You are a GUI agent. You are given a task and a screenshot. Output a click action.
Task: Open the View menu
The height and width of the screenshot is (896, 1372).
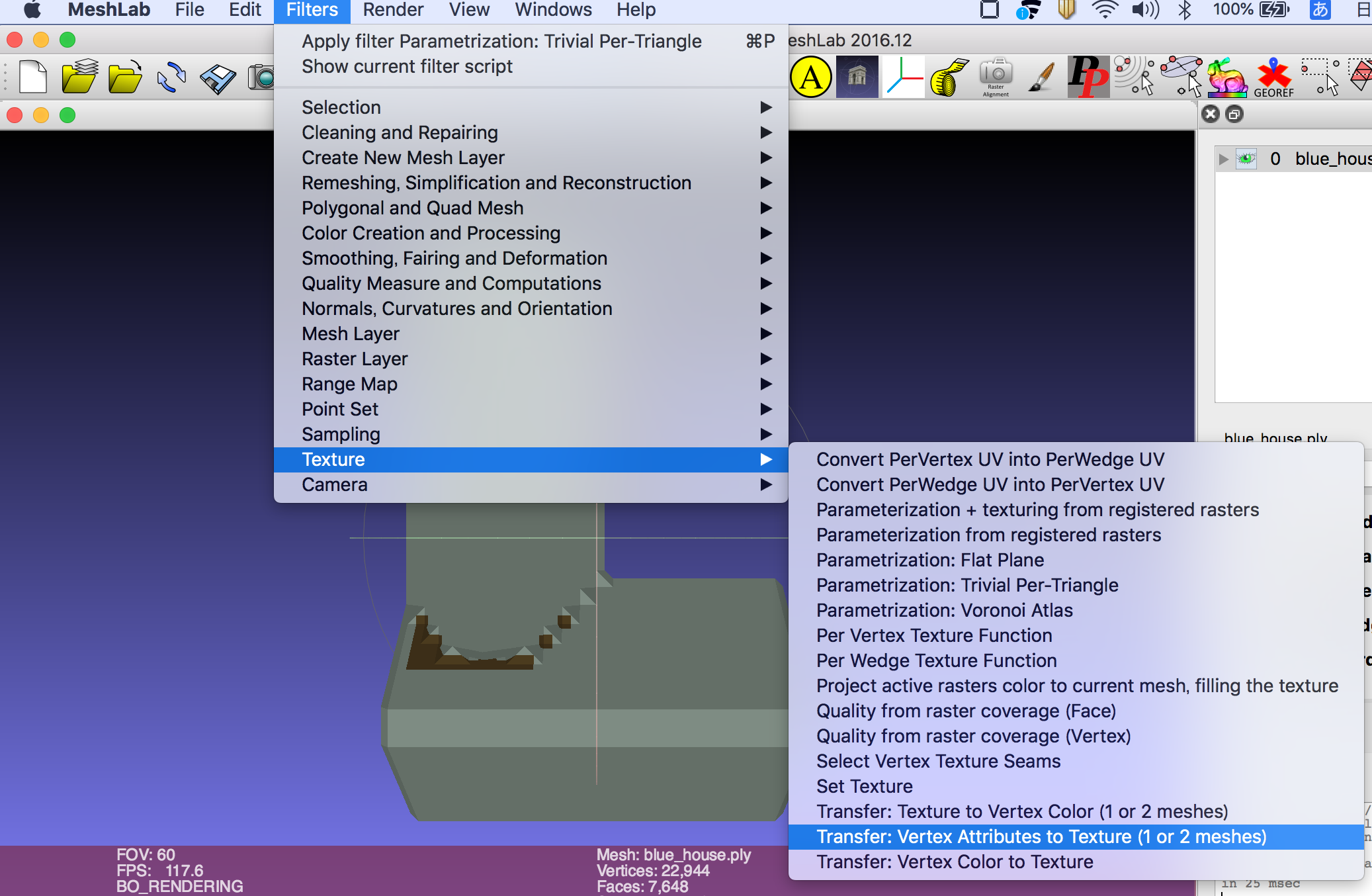point(469,10)
